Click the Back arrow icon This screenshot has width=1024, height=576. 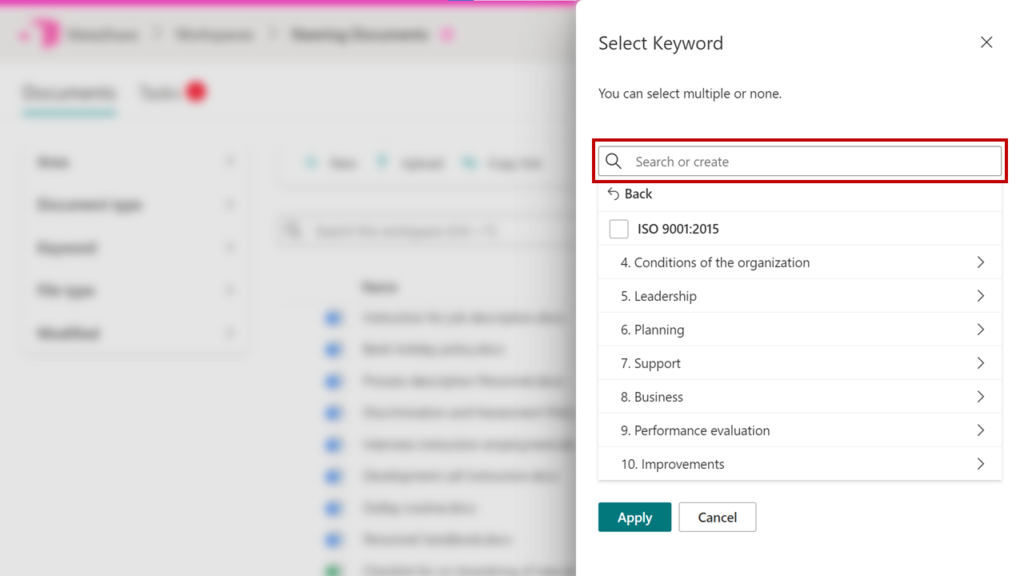point(613,194)
